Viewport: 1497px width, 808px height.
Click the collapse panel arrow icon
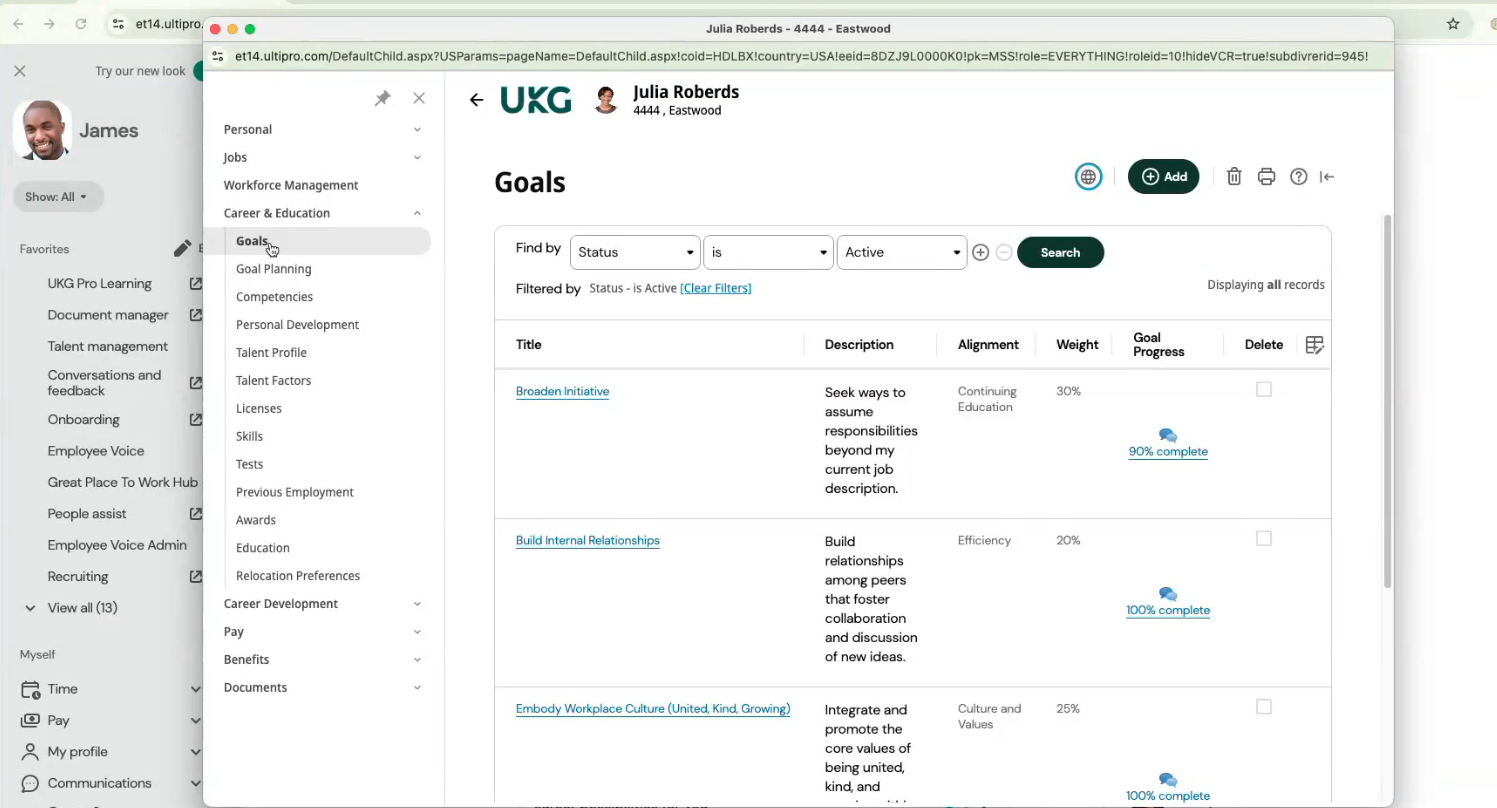pyautogui.click(x=1327, y=177)
